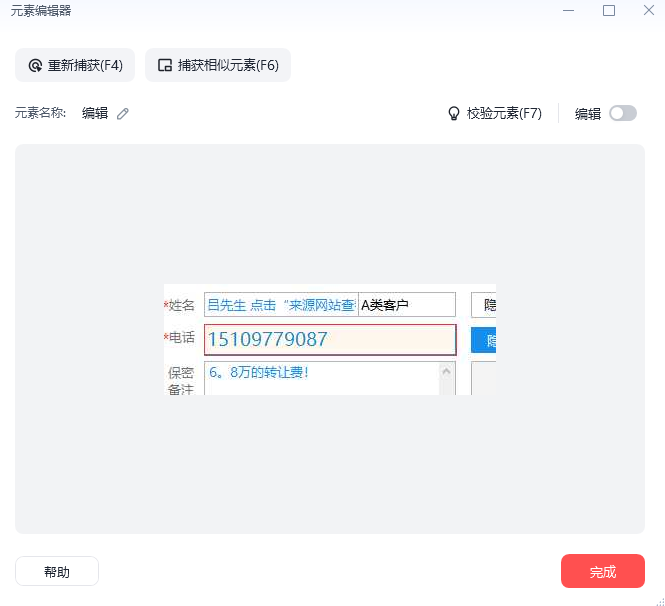The width and height of the screenshot is (665, 606).
Task: Toggle the 编辑 switch on
Action: (623, 113)
